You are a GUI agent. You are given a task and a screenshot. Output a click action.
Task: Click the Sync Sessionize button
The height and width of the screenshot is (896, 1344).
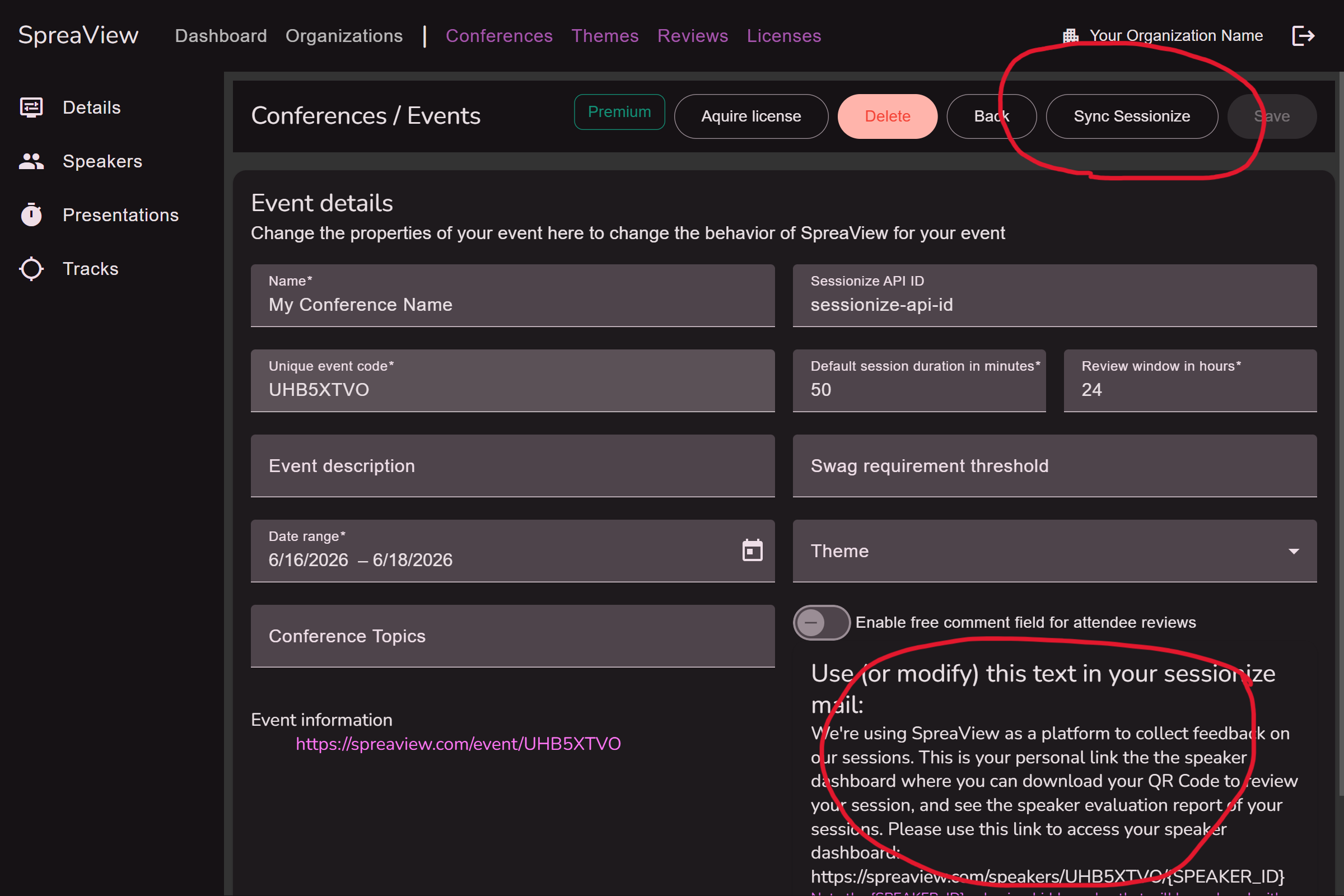coord(1131,116)
